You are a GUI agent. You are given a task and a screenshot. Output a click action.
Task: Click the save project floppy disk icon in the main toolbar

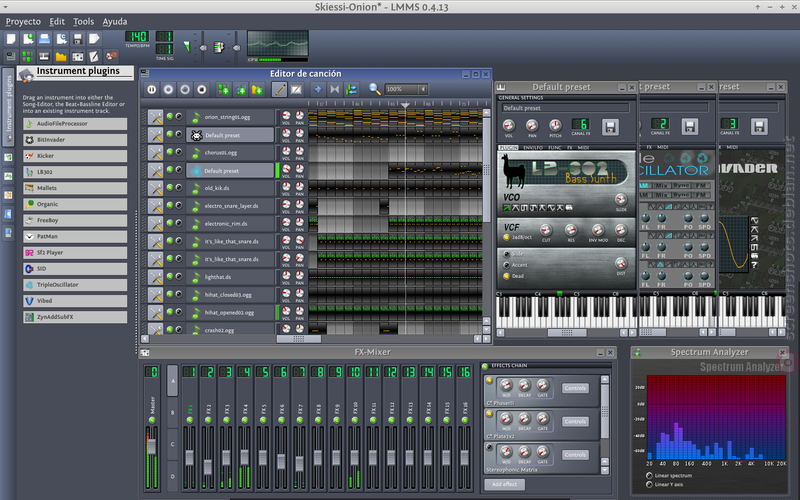(78, 39)
